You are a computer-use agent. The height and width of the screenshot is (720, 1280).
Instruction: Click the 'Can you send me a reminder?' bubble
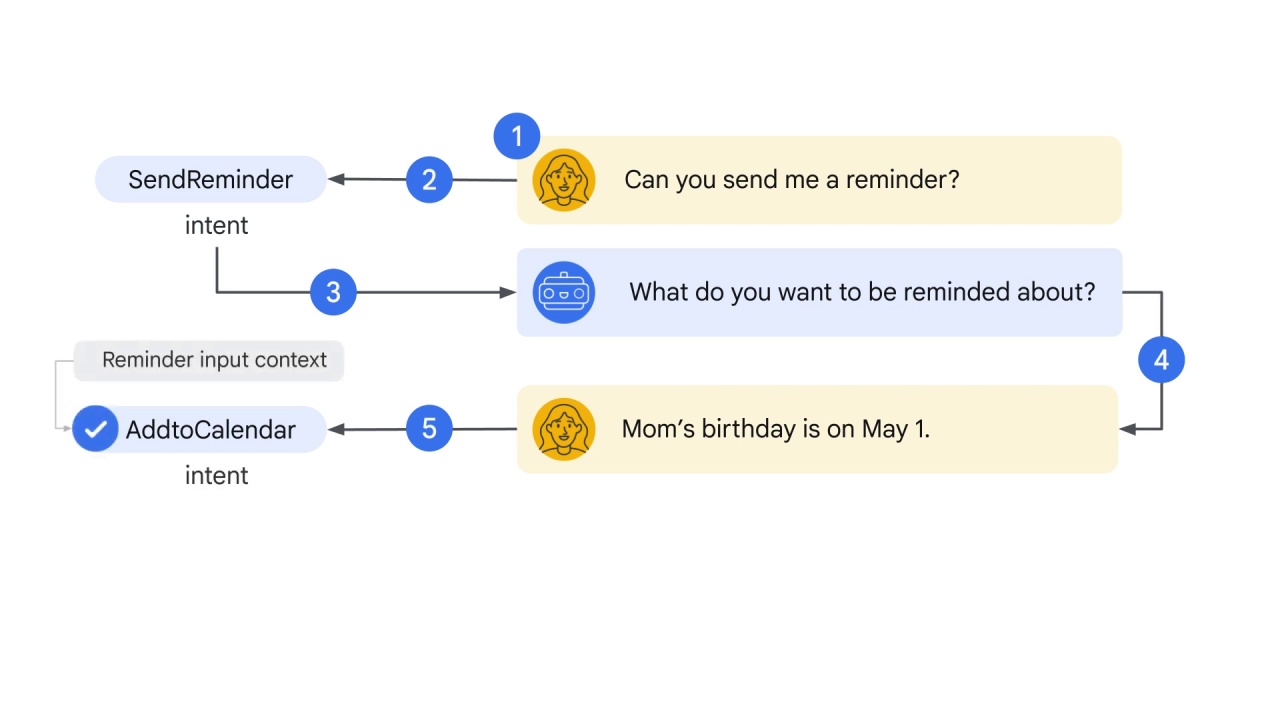tap(819, 180)
